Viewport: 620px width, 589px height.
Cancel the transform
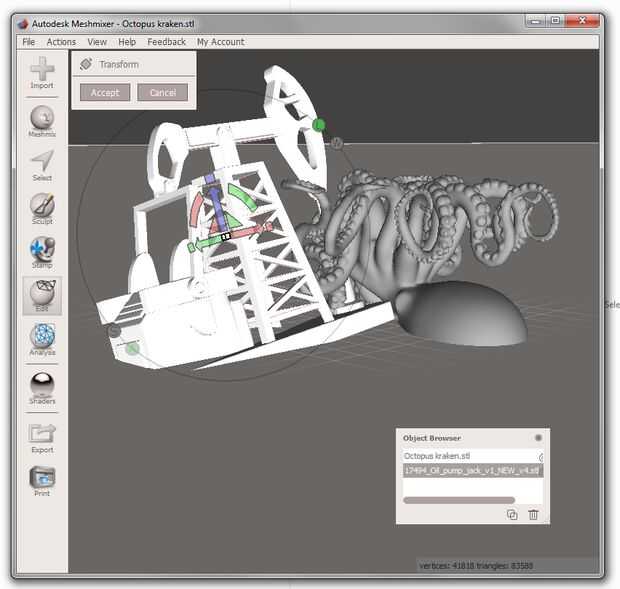(x=163, y=93)
